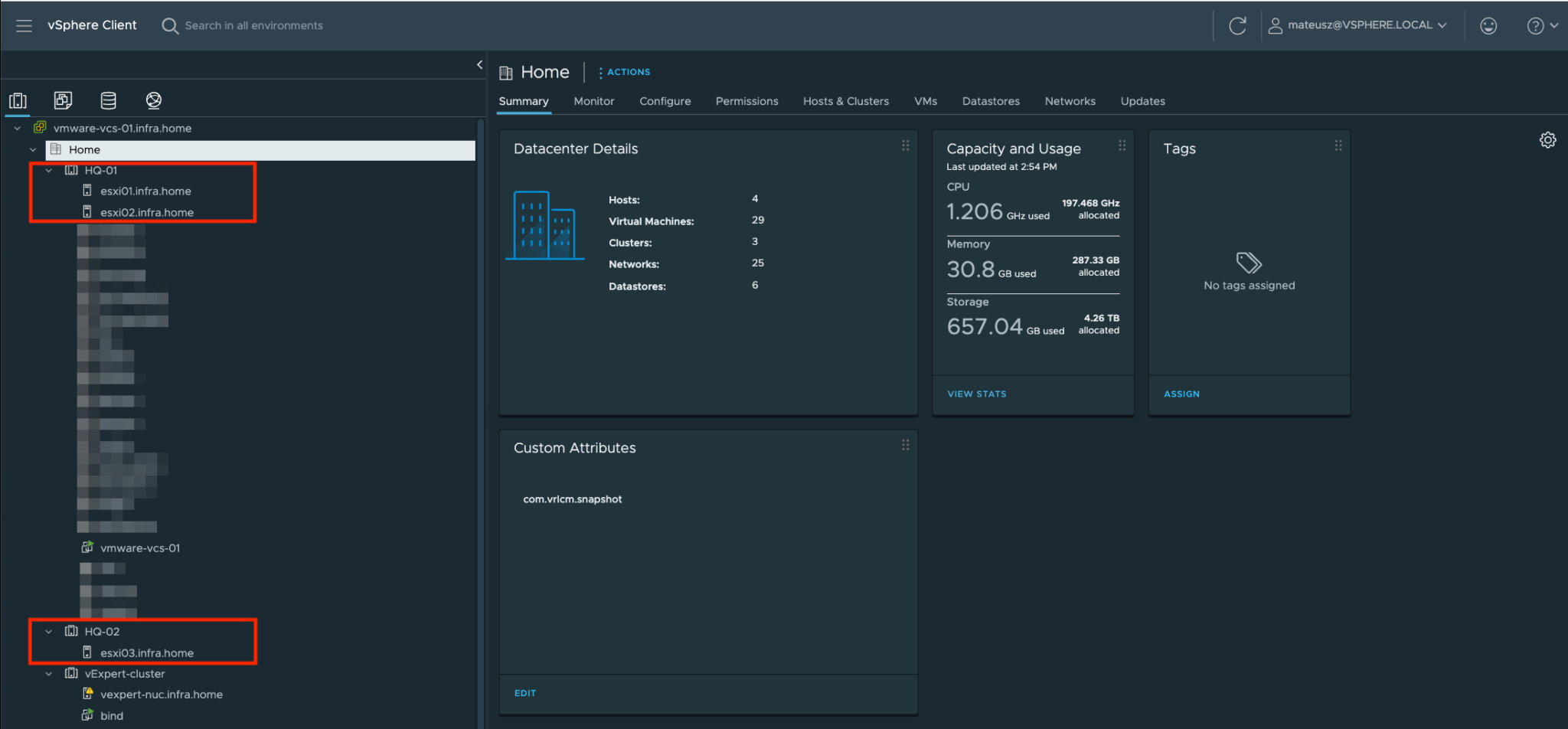Collapse the HQ-01 datacenter node
The width and height of the screenshot is (1568, 729).
pyautogui.click(x=48, y=170)
